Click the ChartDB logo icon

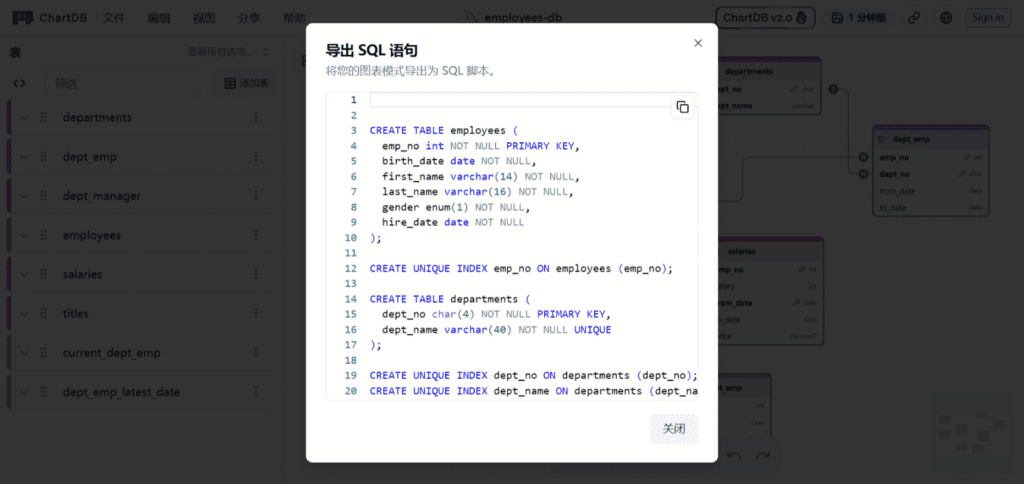pyautogui.click(x=22, y=18)
